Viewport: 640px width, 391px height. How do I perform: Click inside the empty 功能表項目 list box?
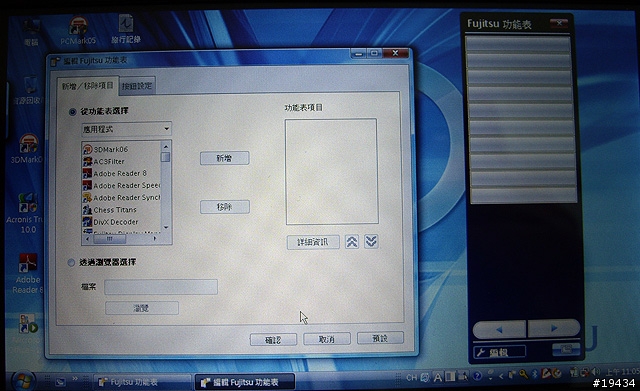pyautogui.click(x=331, y=171)
